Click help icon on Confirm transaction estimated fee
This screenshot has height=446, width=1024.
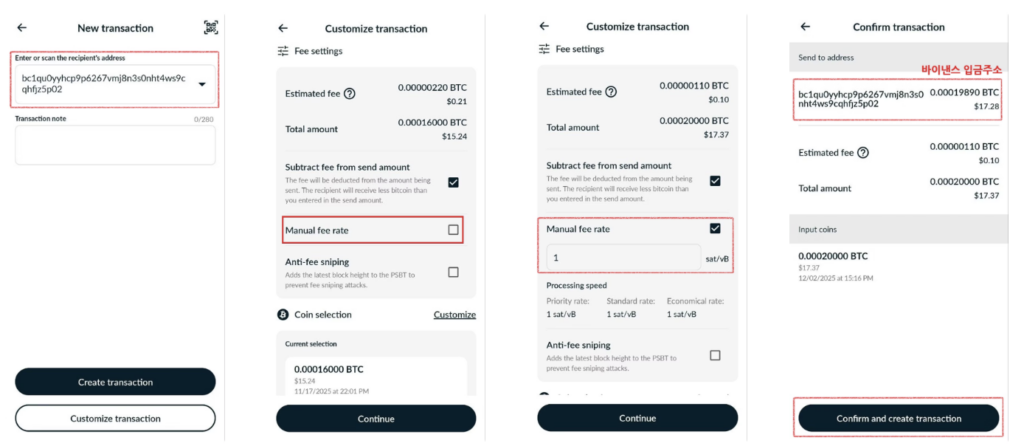point(862,153)
